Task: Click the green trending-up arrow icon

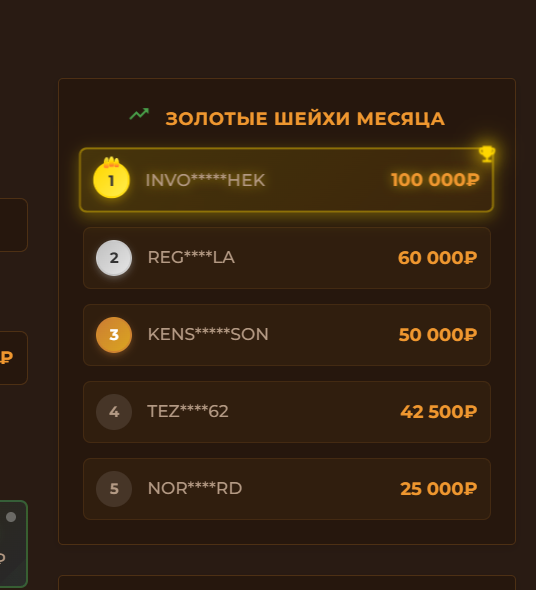Action: tap(139, 114)
